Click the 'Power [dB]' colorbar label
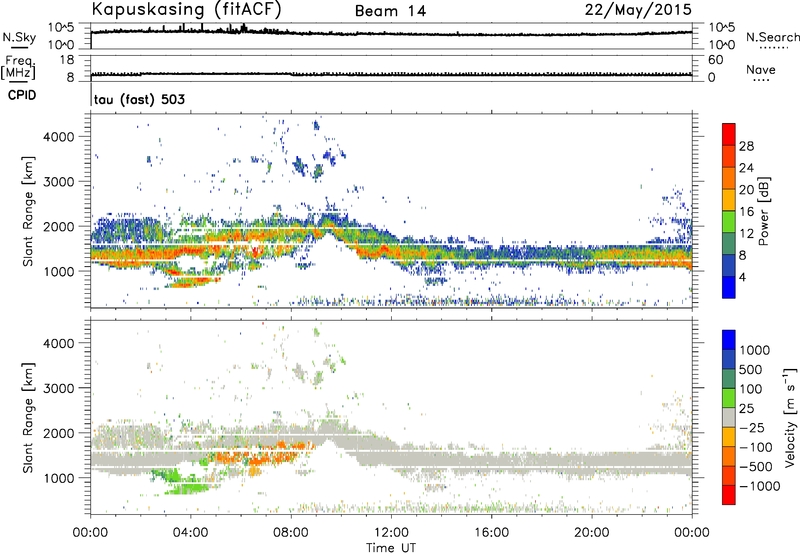 point(763,211)
